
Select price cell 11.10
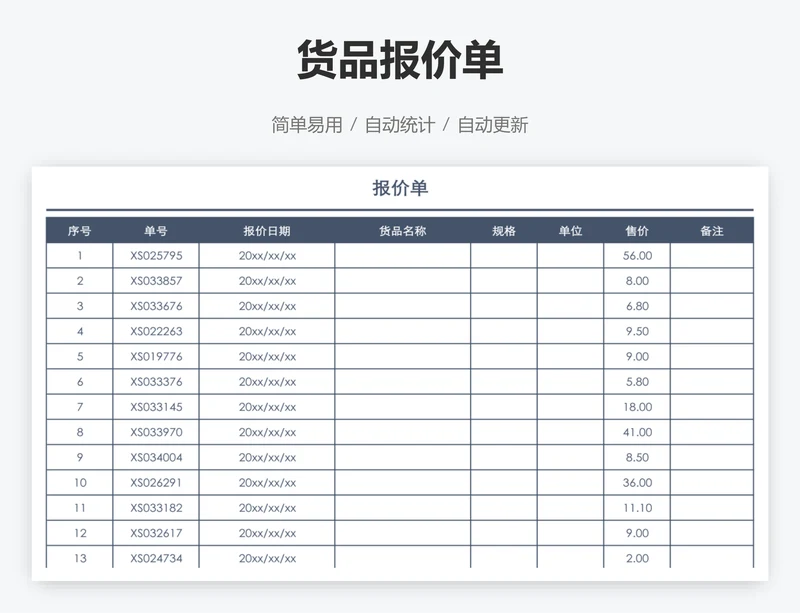(x=637, y=508)
